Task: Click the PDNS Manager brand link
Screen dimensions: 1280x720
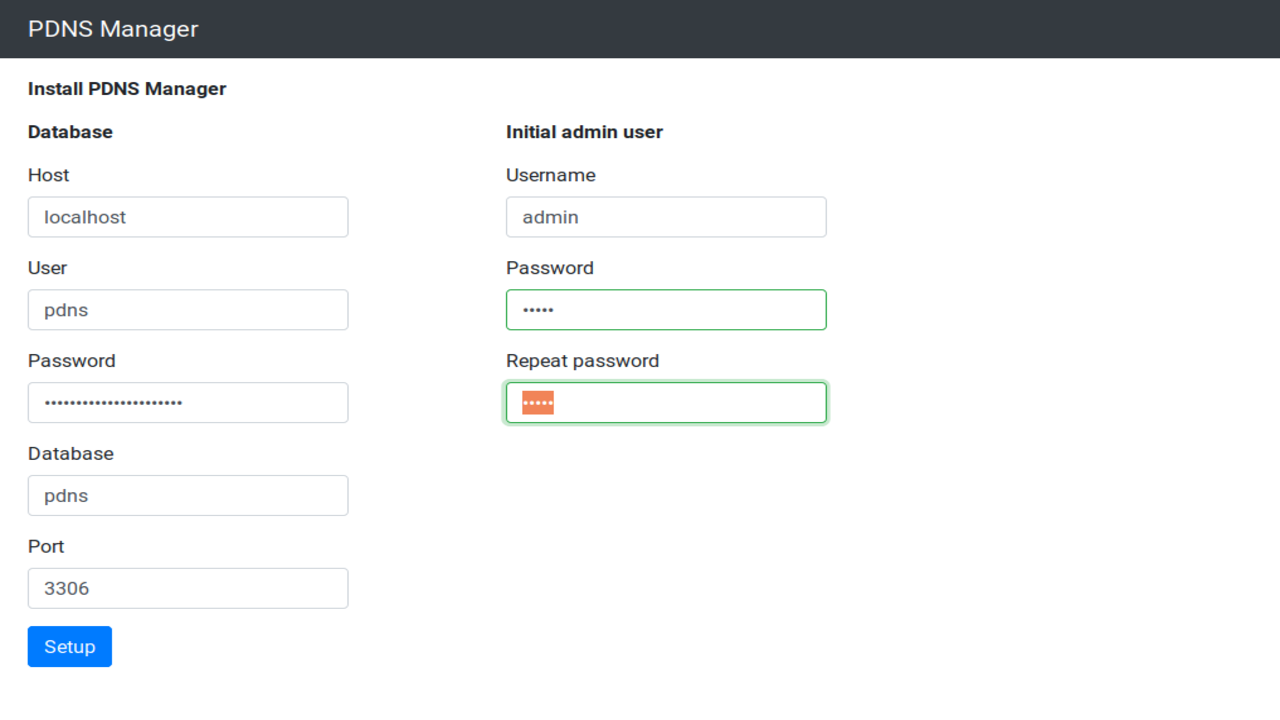Action: click(113, 29)
